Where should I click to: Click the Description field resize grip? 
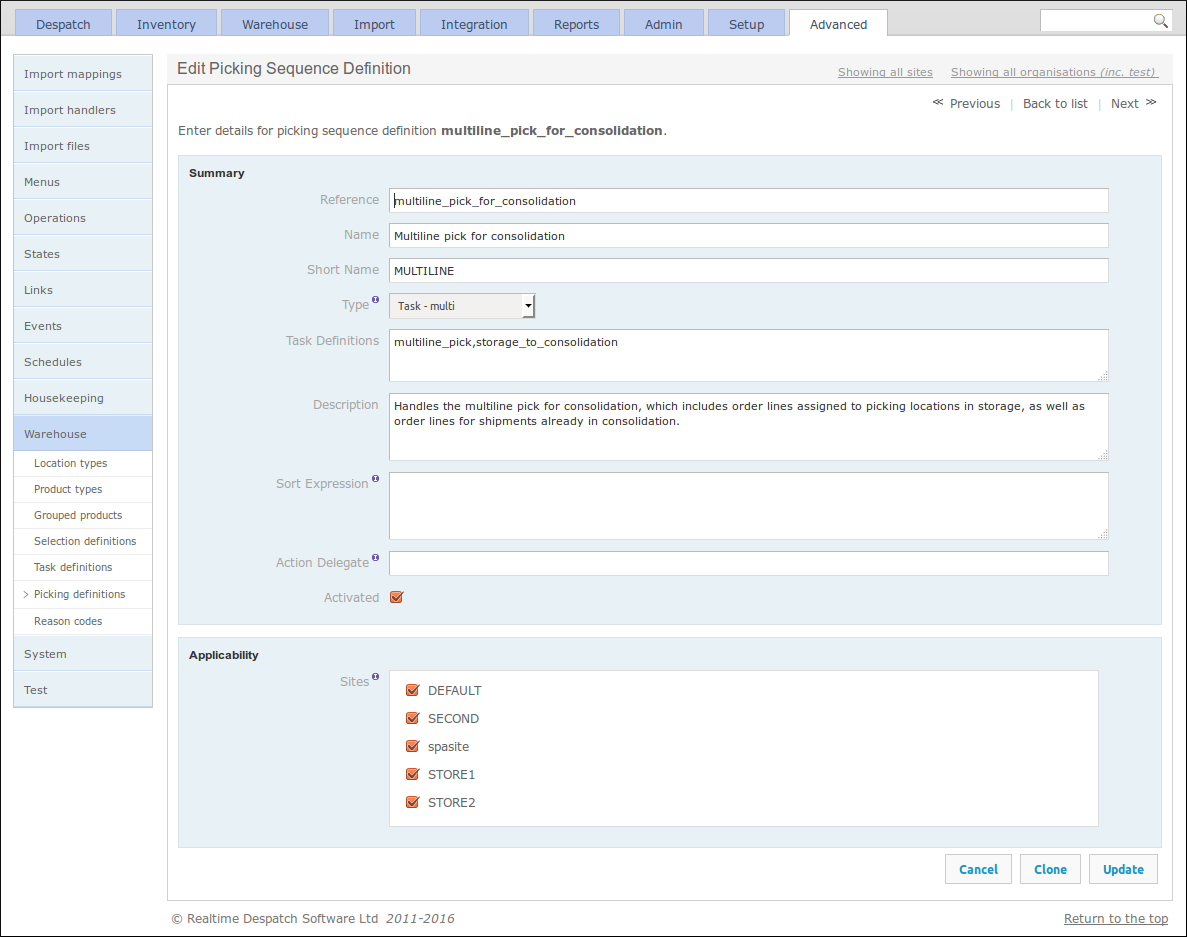click(x=1103, y=455)
